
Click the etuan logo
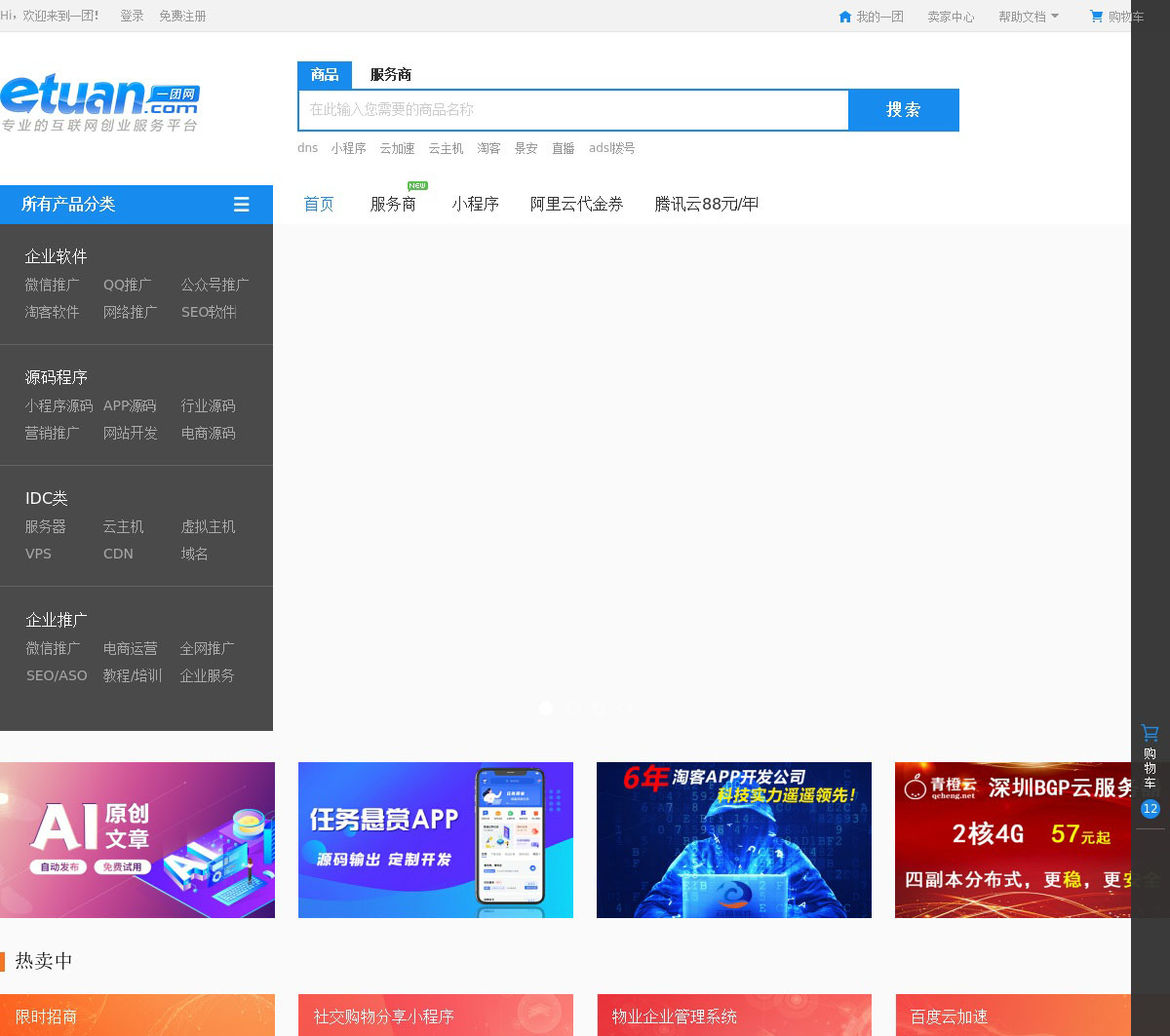coord(100,104)
